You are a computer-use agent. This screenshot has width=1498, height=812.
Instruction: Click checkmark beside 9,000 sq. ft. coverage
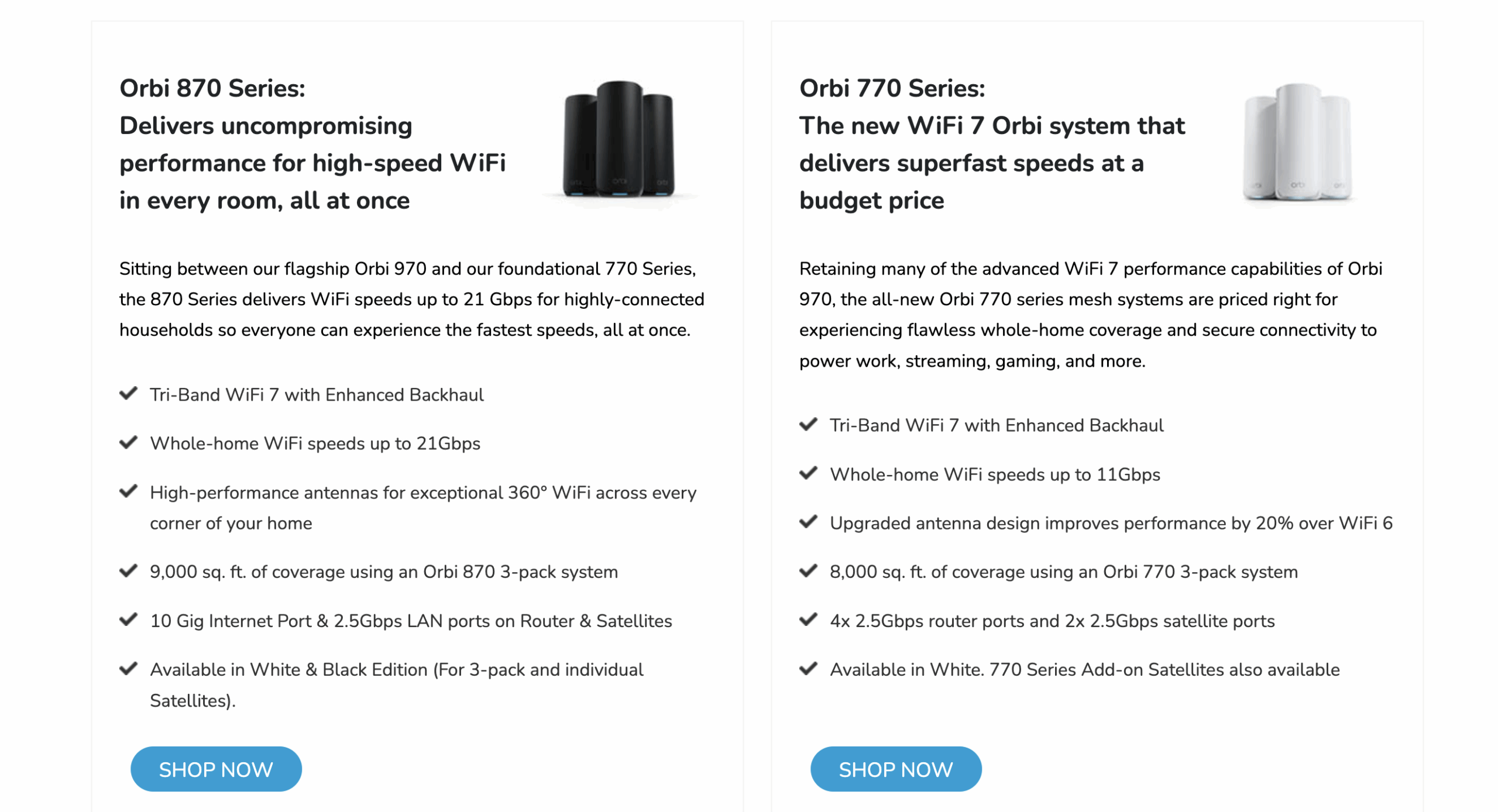(128, 570)
